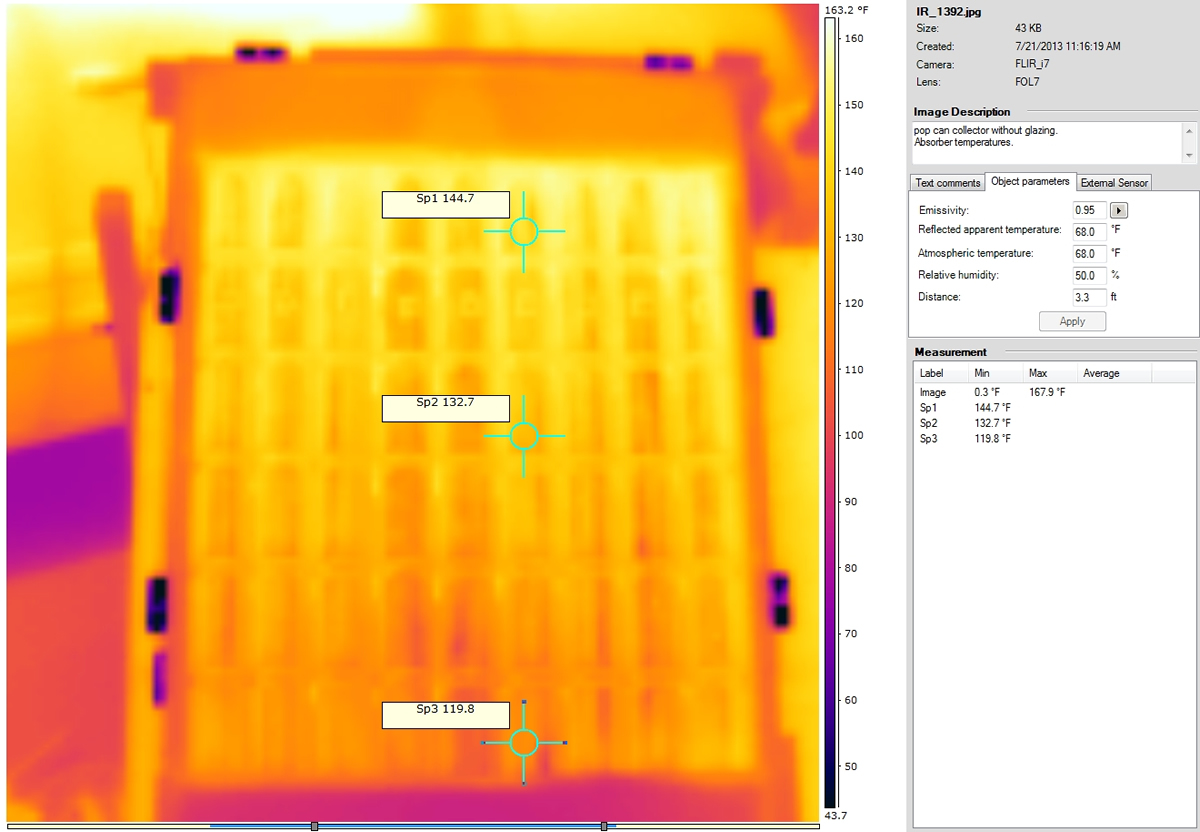Click the left handle of the temperature range slider
Viewport: 1200px width, 832px height.
(x=314, y=826)
